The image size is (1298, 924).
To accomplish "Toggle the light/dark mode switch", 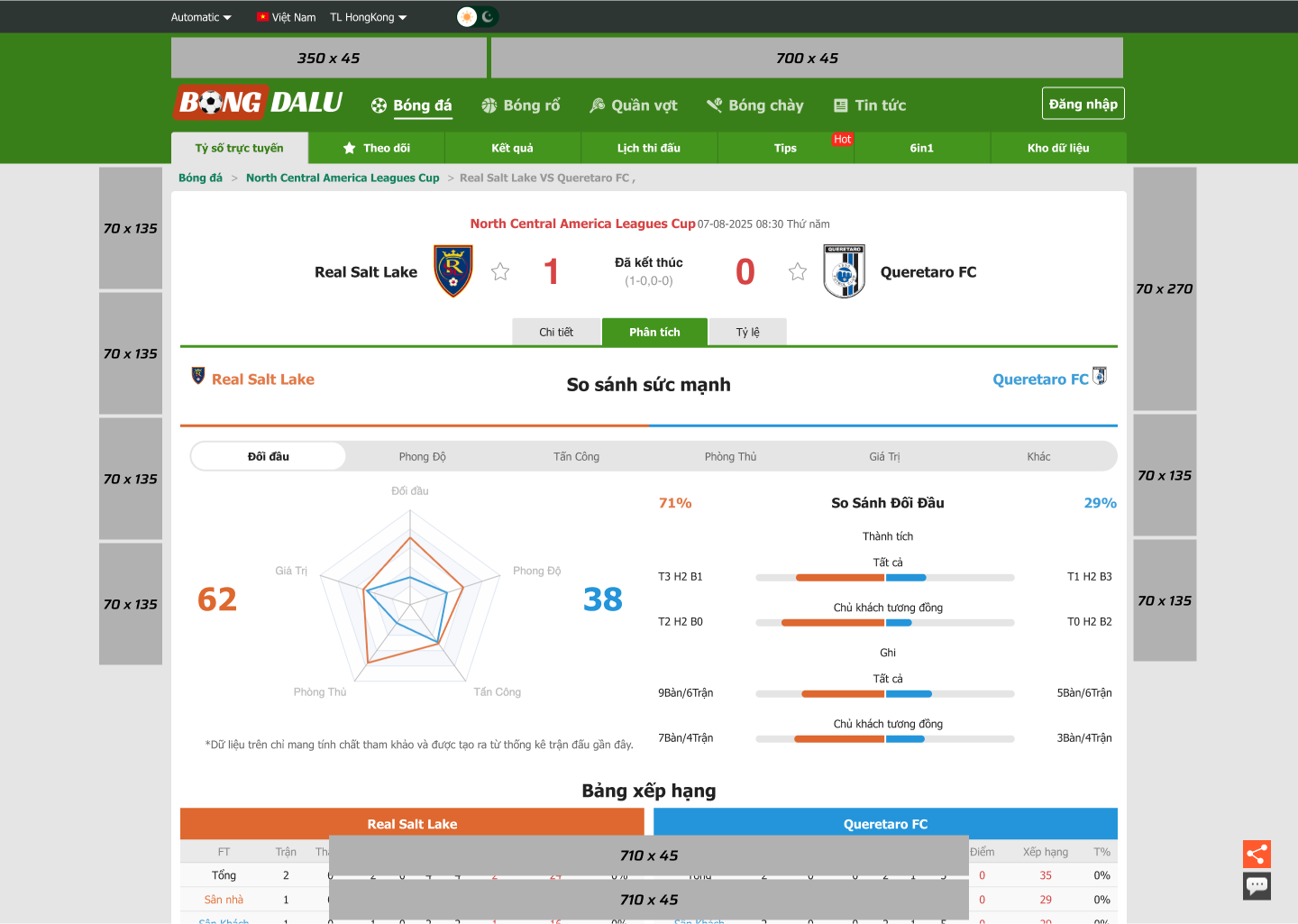I will (x=477, y=17).
